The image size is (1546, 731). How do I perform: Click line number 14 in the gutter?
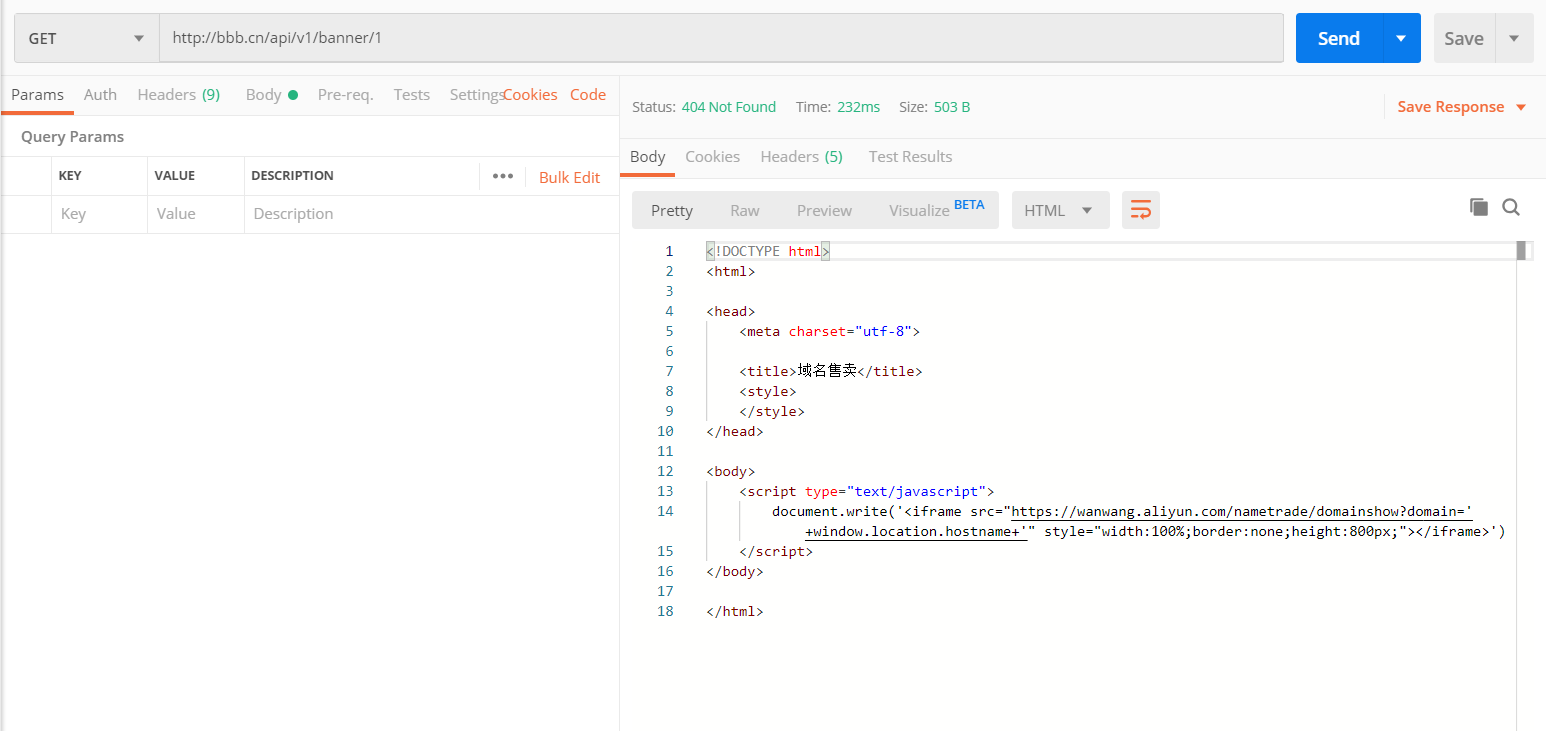[x=665, y=511]
